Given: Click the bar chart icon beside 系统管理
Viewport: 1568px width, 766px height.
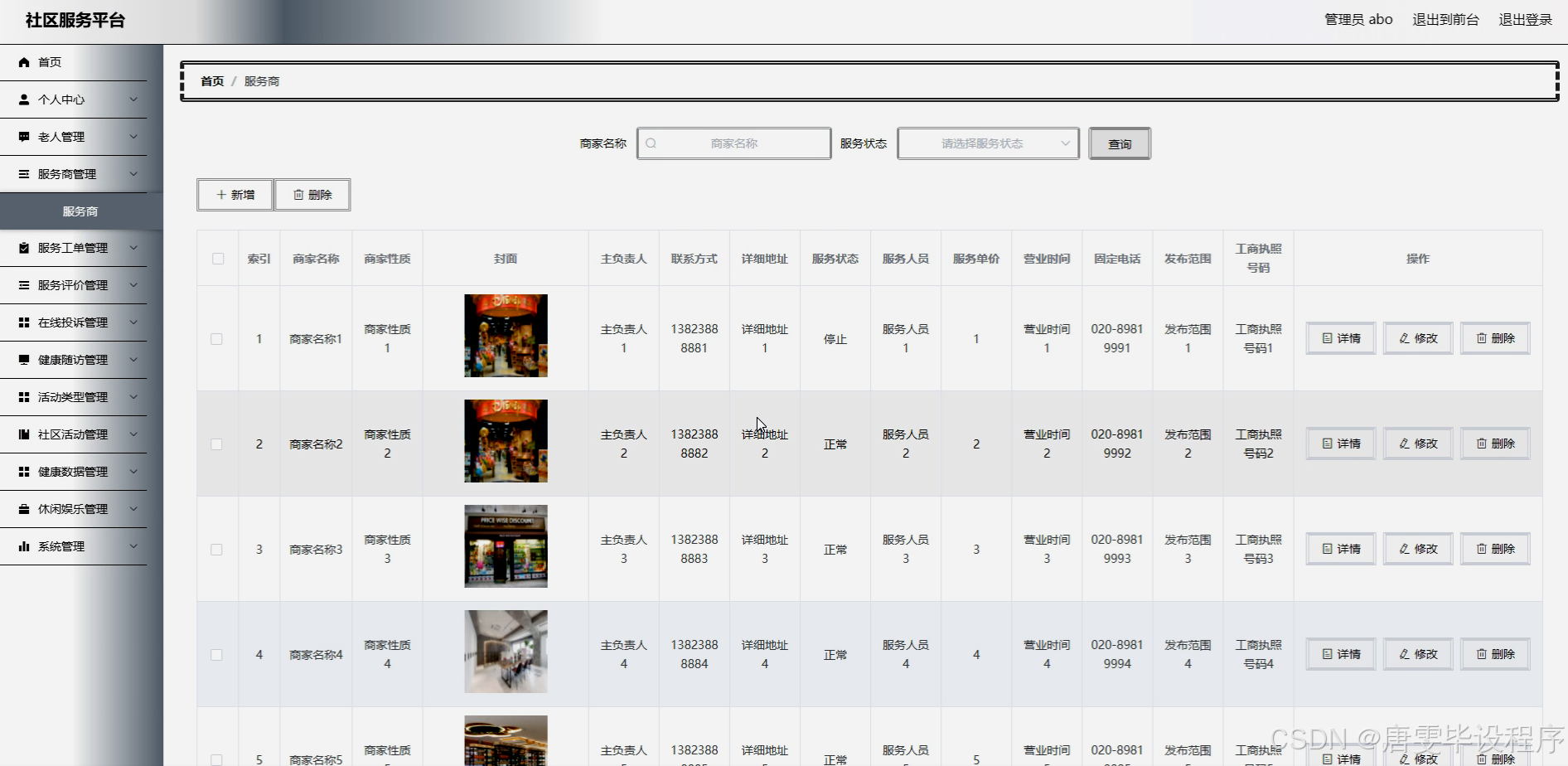Looking at the screenshot, I should 24,546.
